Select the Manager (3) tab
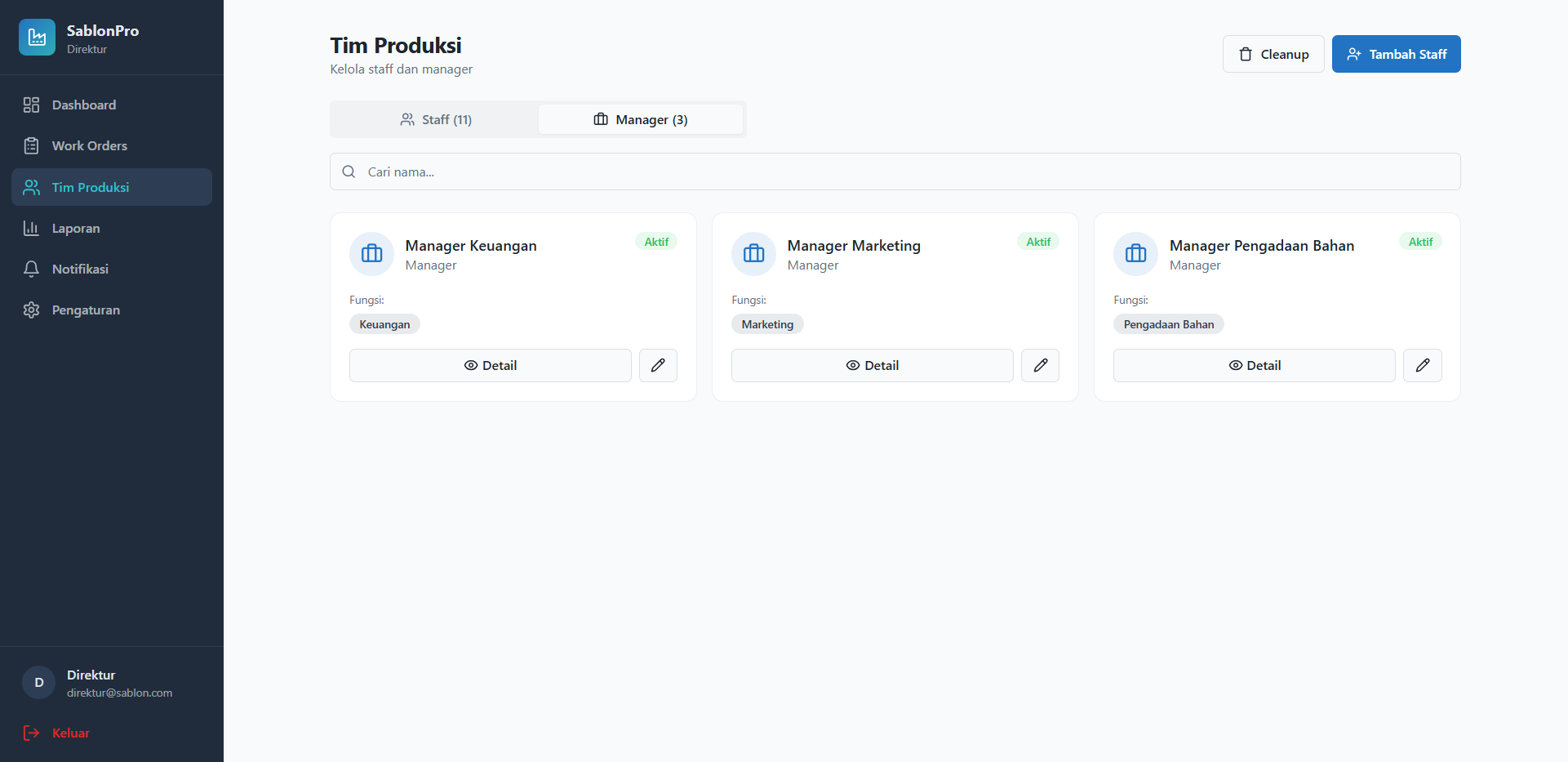This screenshot has width=1568, height=762. pyautogui.click(x=641, y=119)
